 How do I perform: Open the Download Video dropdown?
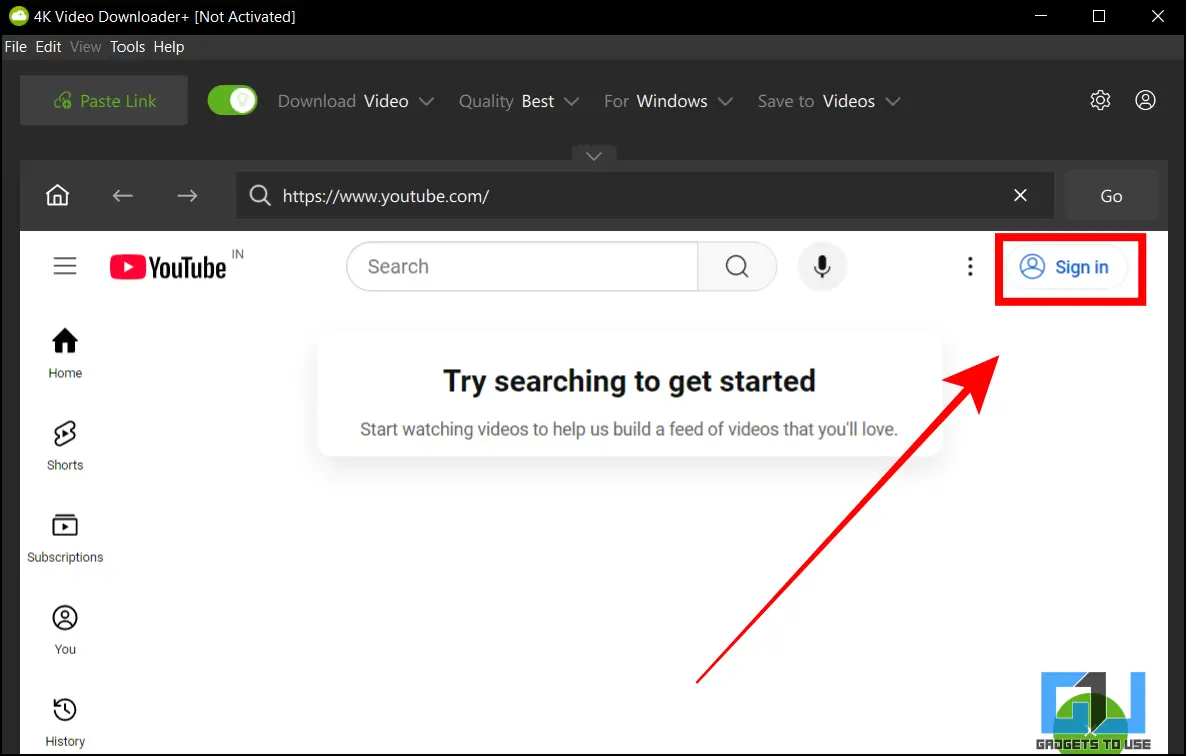(x=355, y=101)
